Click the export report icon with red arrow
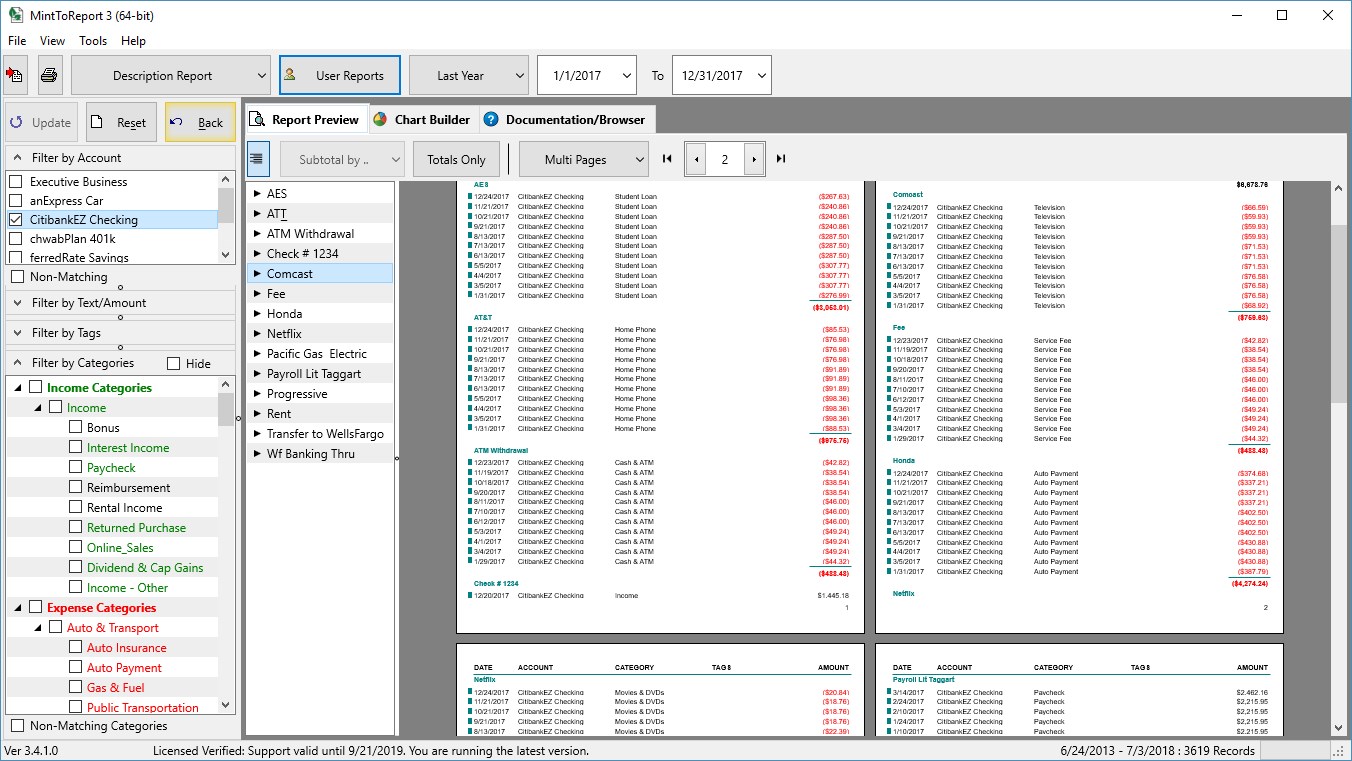Screen dimensions: 1352x761 click(x=15, y=75)
